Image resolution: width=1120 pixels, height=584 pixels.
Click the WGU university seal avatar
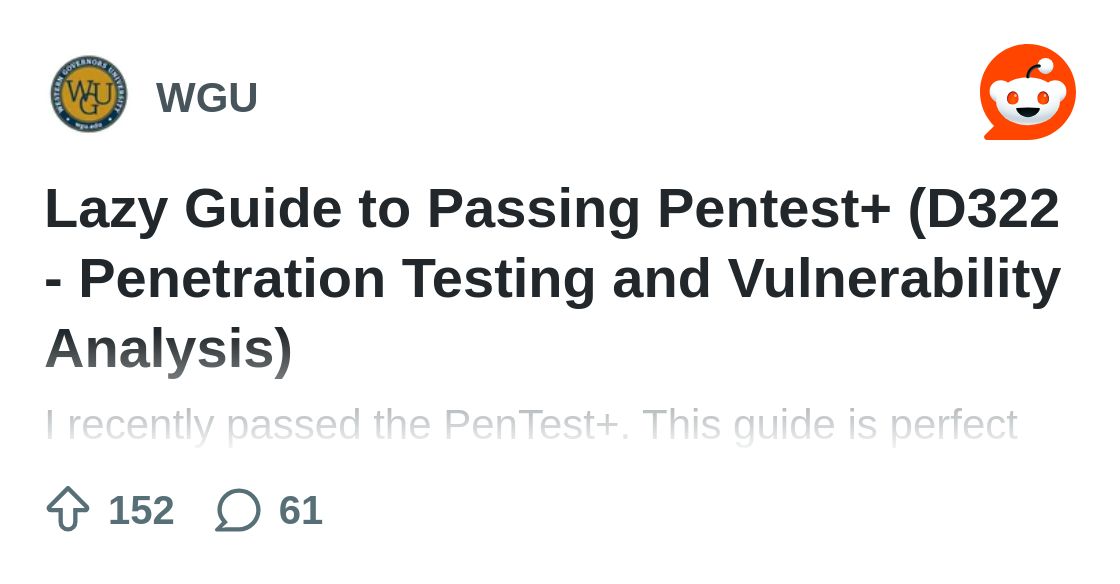(89, 94)
